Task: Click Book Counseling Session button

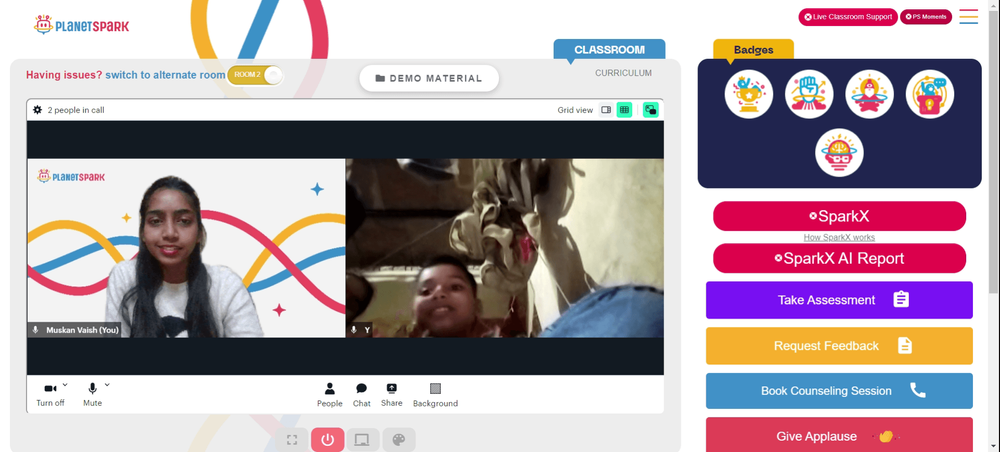Action: [x=839, y=391]
